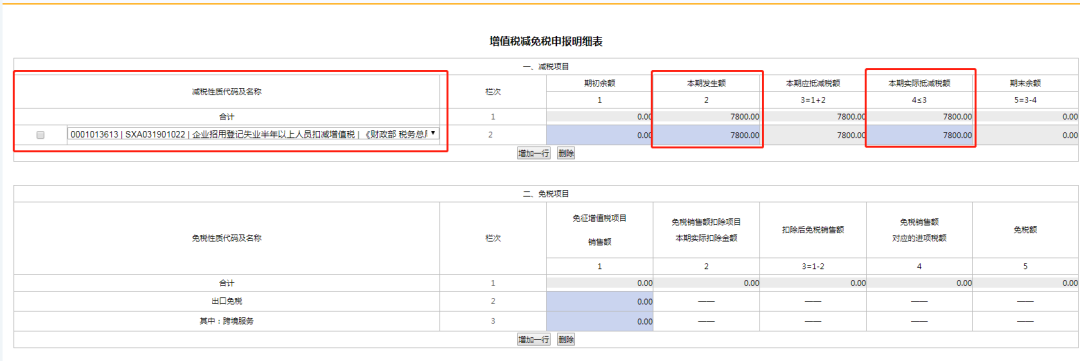Click the 合计 row label in 免税项目
1080x361 pixels.
click(x=226, y=282)
